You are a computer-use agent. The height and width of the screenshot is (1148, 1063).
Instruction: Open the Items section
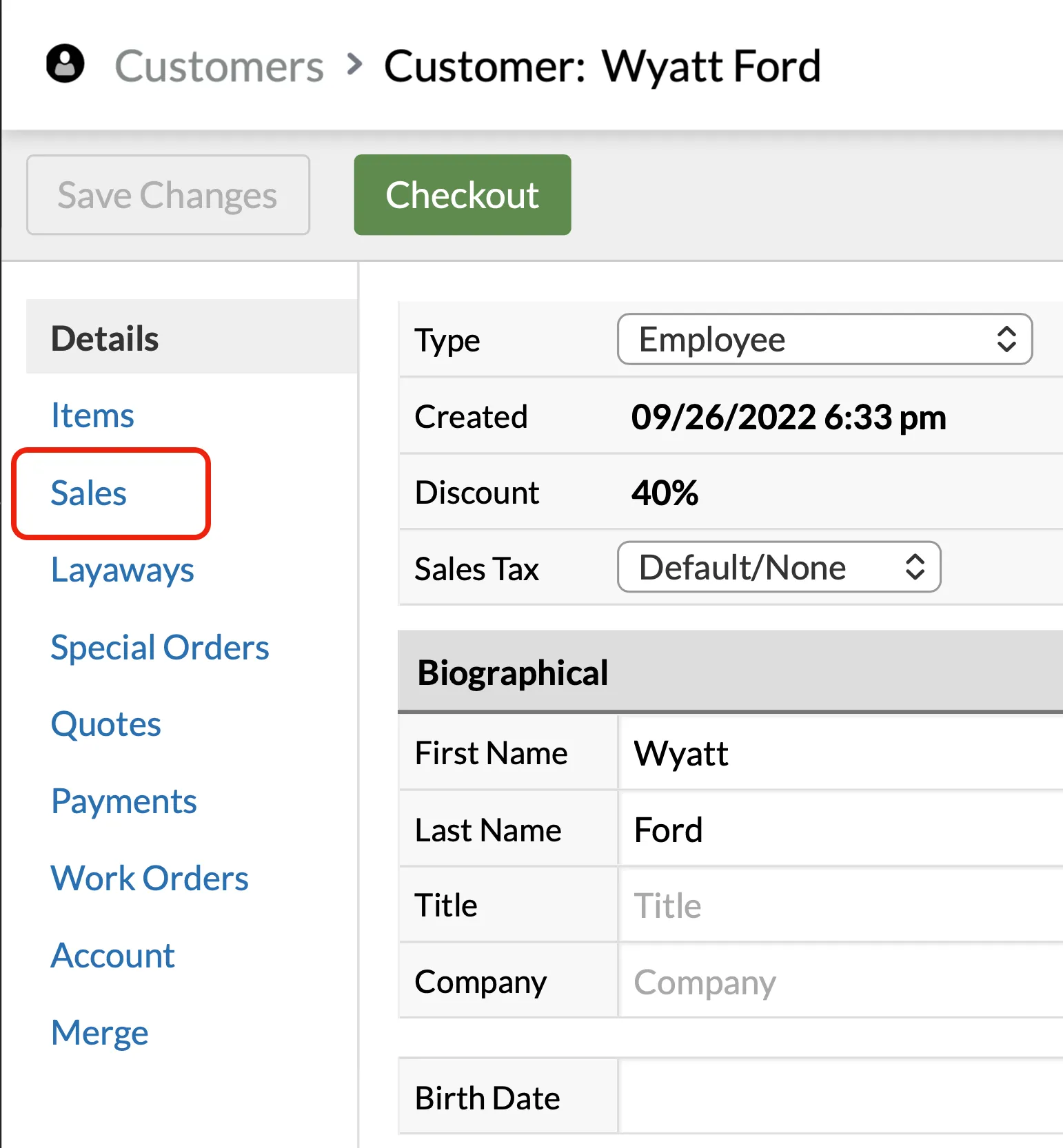point(93,416)
